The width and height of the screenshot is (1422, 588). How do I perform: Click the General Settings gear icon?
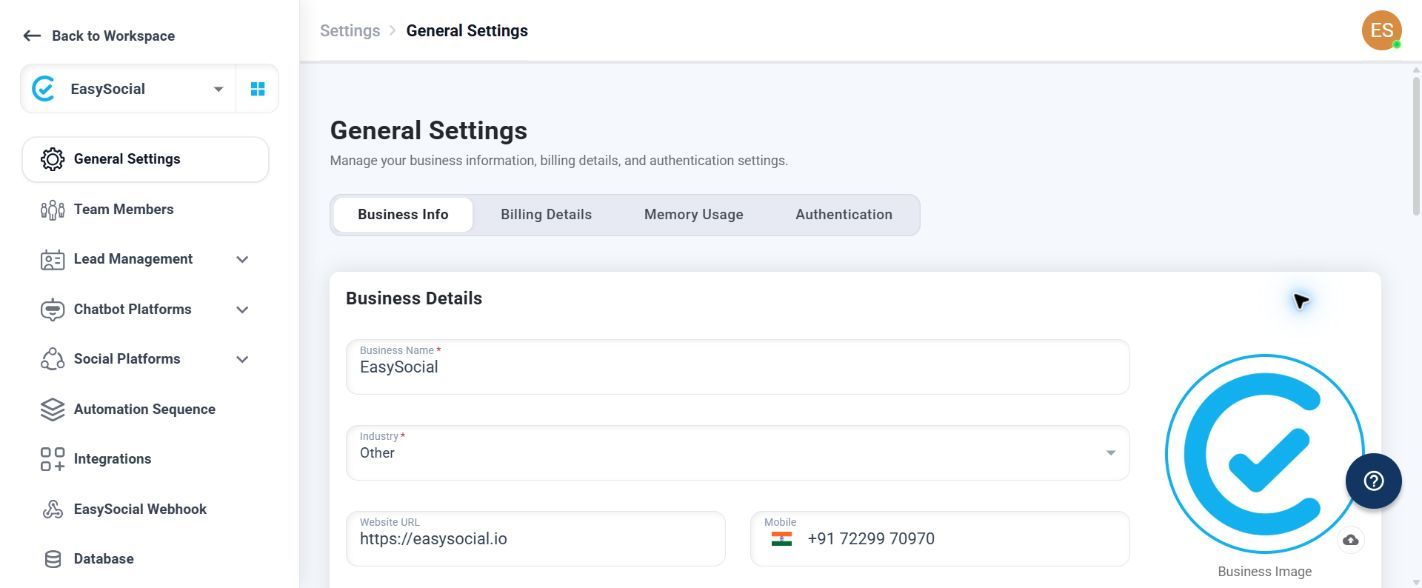pos(52,159)
